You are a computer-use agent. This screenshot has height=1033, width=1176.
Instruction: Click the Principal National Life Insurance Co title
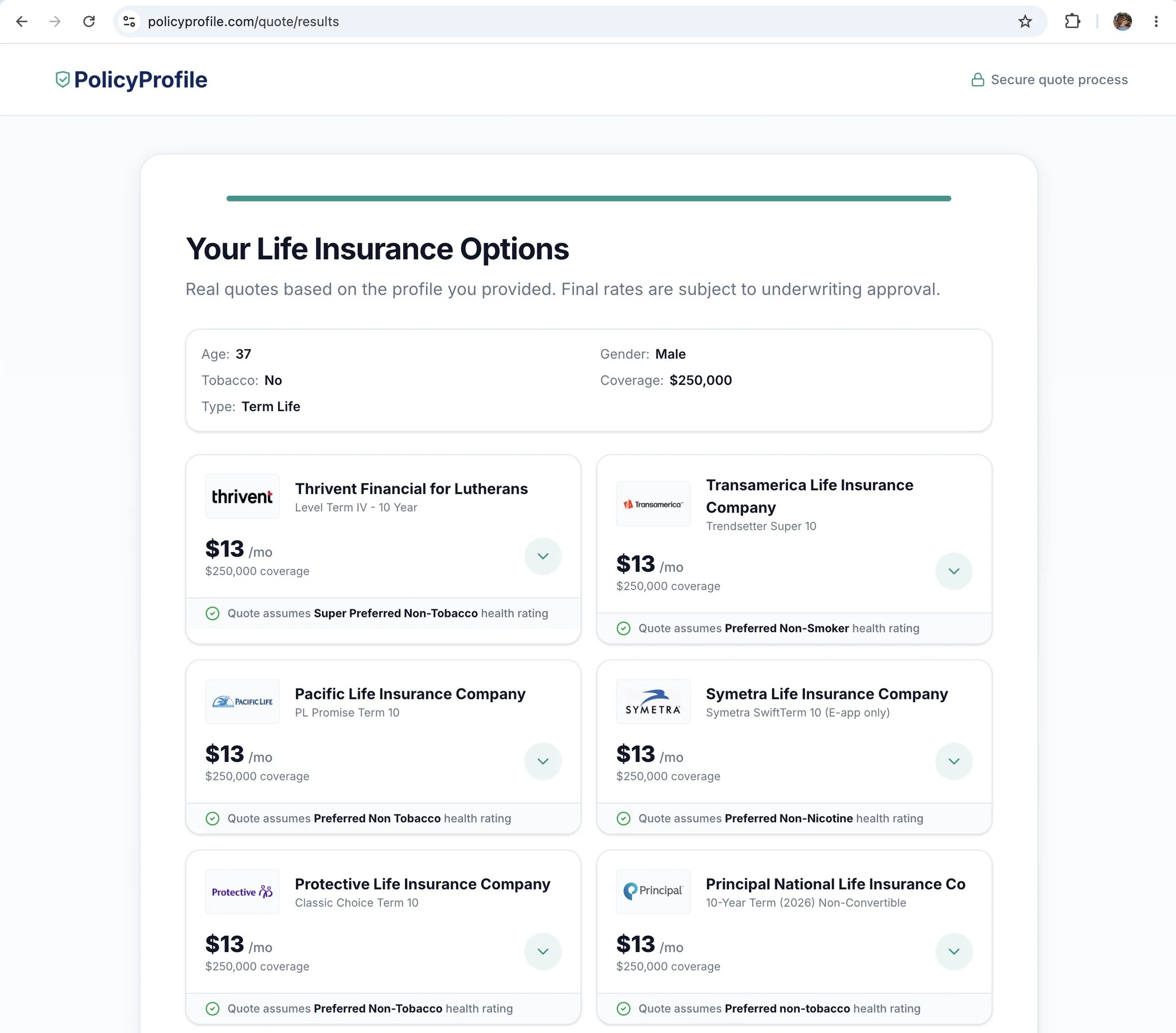pyautogui.click(x=835, y=884)
